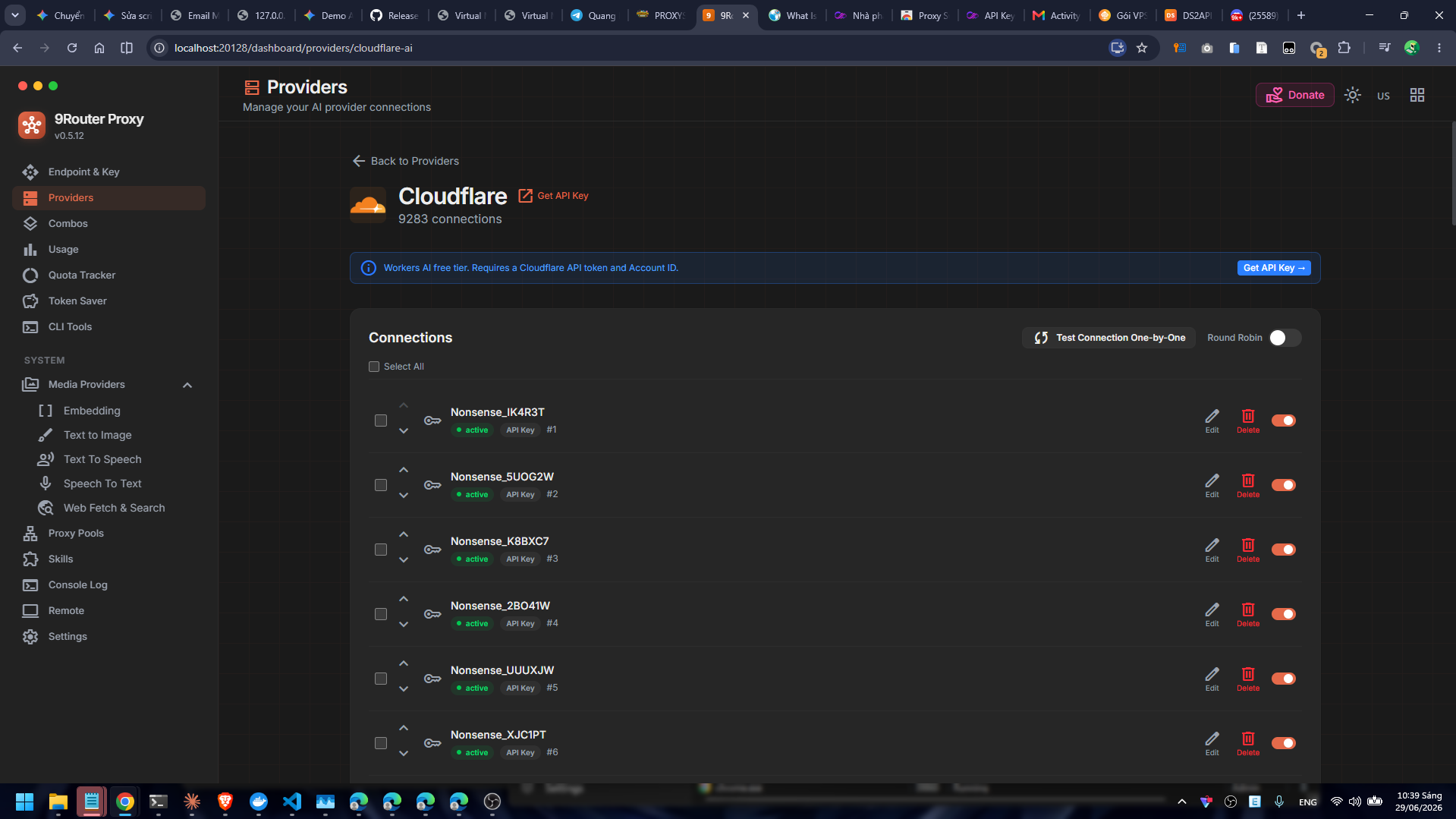This screenshot has width=1456, height=819.
Task: Open Visual Studio Code from taskbar
Action: coord(292,802)
